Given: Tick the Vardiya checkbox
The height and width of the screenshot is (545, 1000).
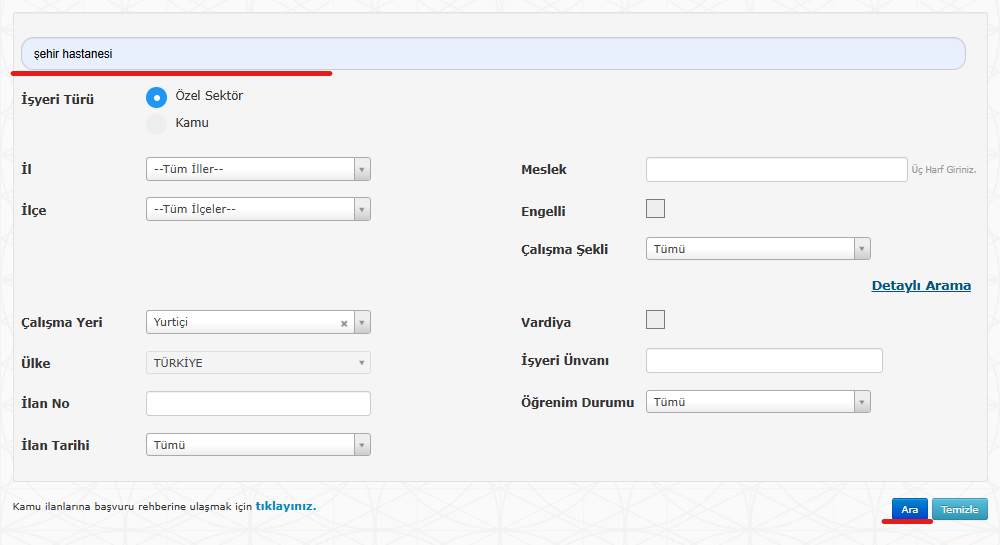Looking at the screenshot, I should click(655, 320).
